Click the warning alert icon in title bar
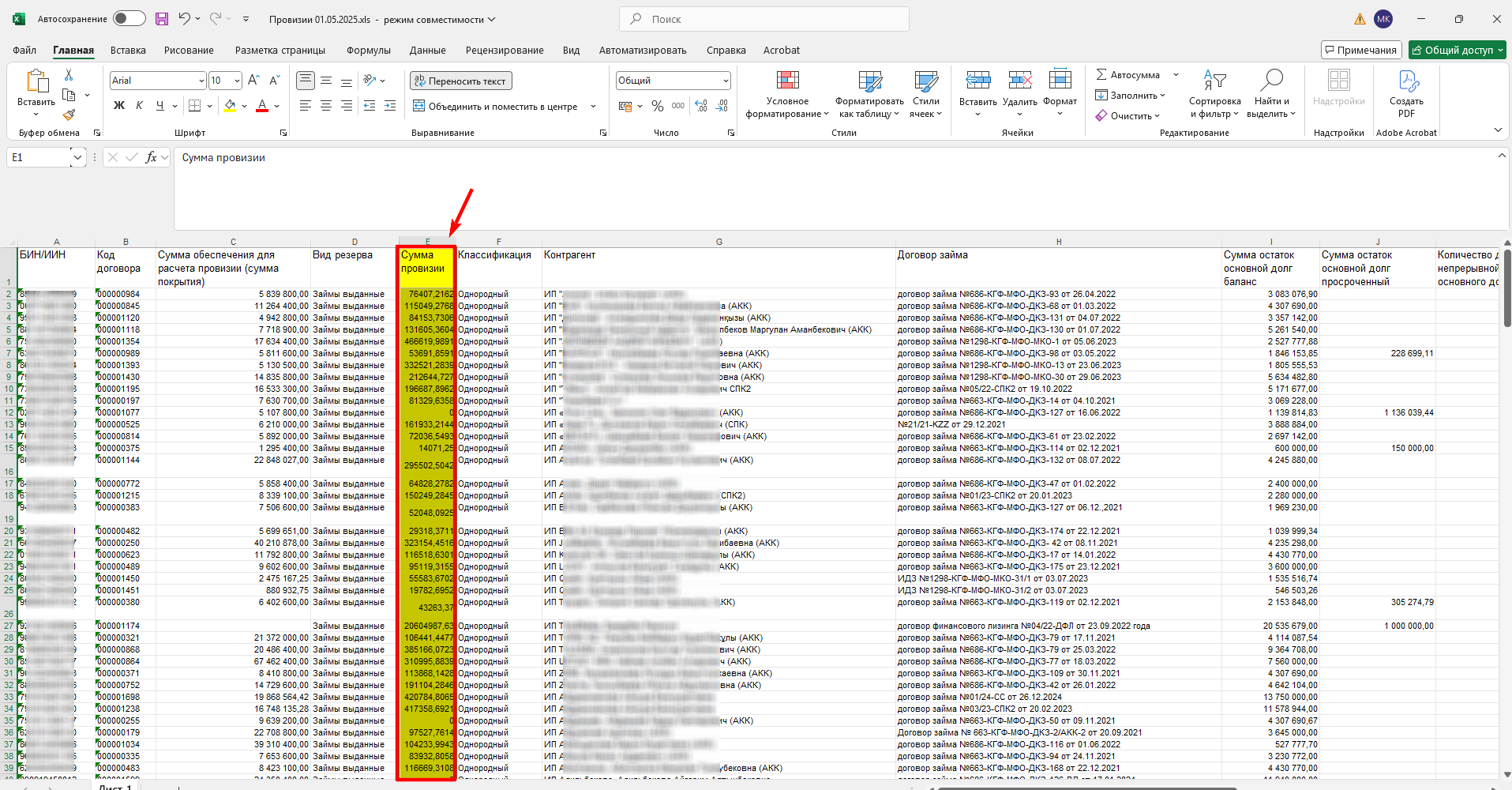 pos(1360,19)
